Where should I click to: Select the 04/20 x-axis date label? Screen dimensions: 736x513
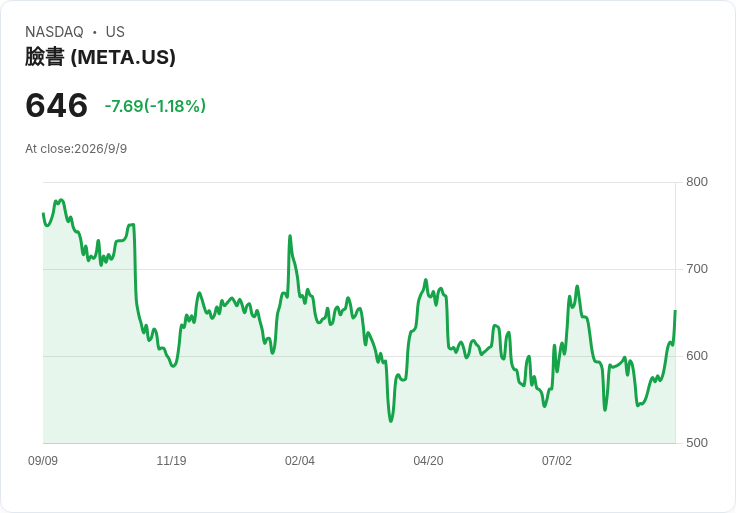click(428, 461)
